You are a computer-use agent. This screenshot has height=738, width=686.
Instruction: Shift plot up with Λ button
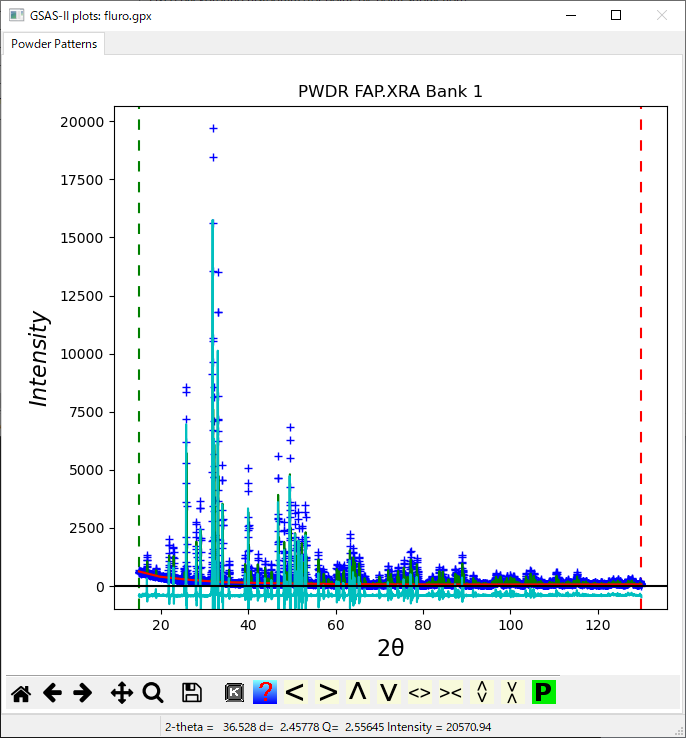(x=358, y=692)
